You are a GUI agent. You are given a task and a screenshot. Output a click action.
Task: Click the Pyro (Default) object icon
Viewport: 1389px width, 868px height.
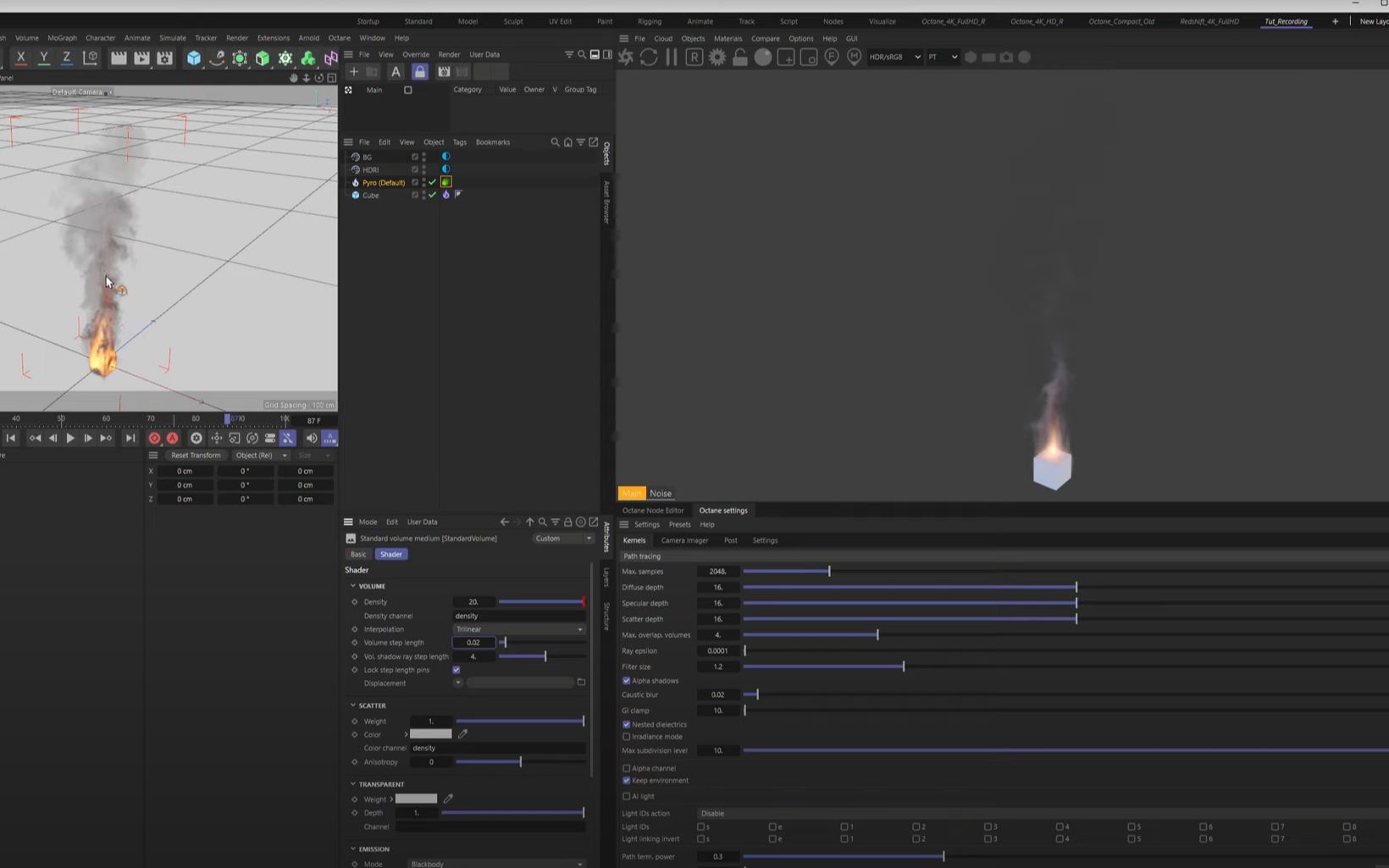[355, 182]
